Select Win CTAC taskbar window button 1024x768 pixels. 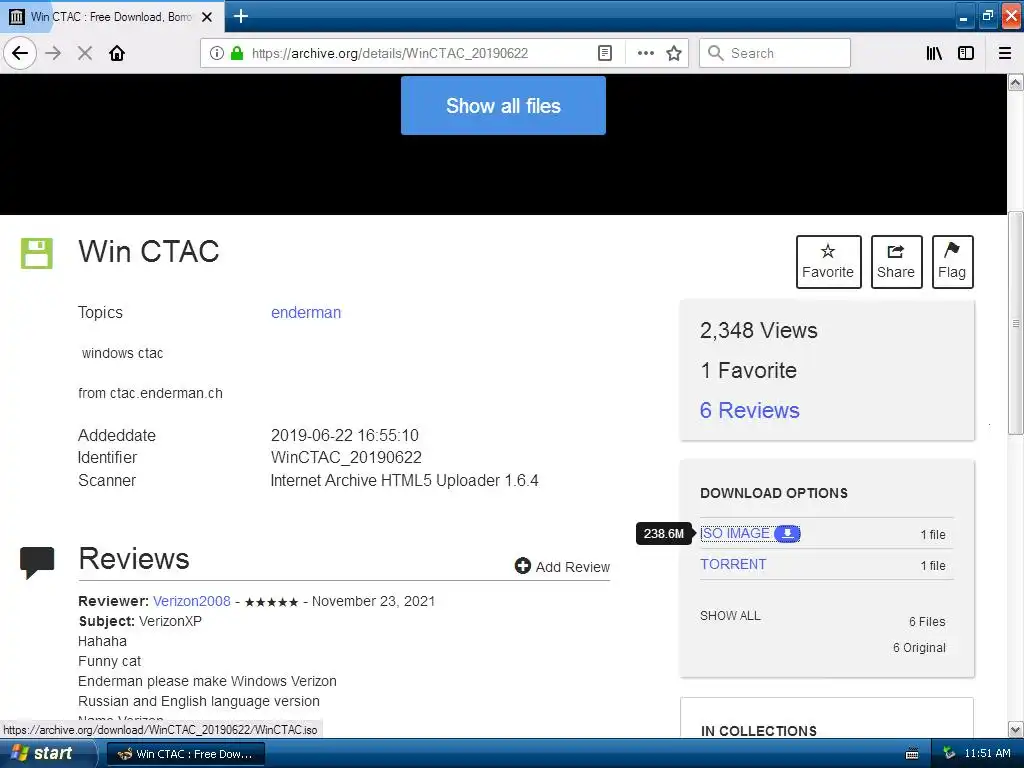tap(185, 754)
